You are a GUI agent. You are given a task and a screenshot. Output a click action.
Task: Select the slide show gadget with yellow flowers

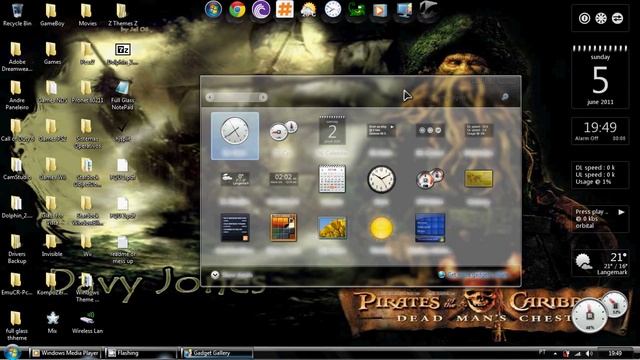[332, 228]
